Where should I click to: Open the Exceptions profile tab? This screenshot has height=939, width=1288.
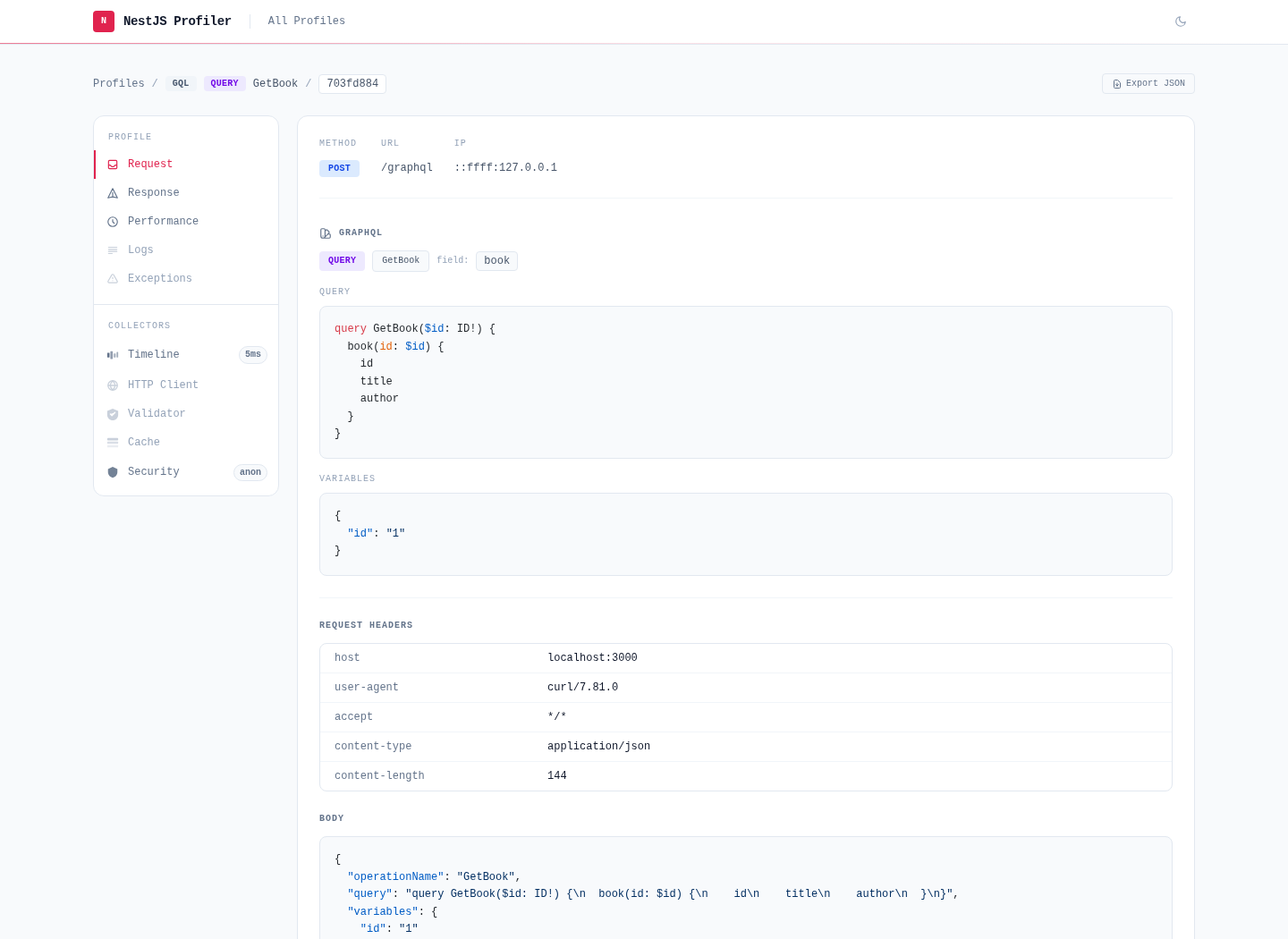click(x=186, y=279)
